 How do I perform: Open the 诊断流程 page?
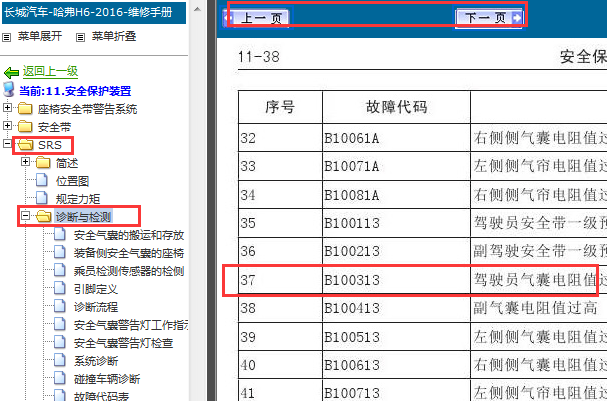pyautogui.click(x=96, y=307)
